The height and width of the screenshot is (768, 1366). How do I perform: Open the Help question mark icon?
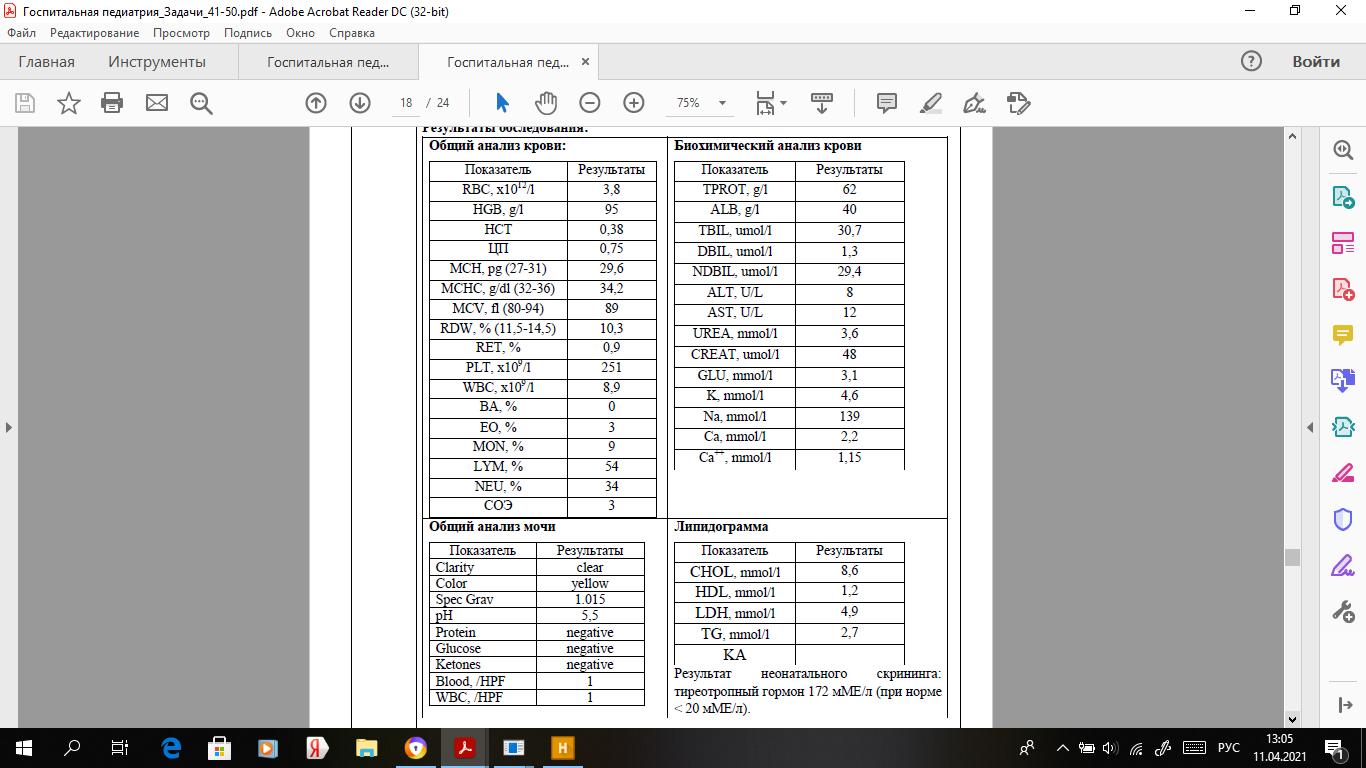1251,61
